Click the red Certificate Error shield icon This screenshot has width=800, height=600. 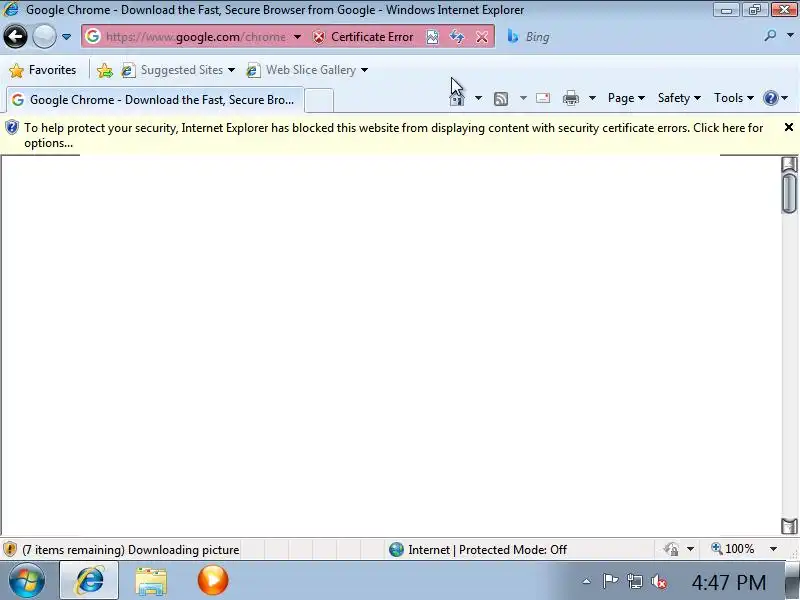pyautogui.click(x=319, y=37)
